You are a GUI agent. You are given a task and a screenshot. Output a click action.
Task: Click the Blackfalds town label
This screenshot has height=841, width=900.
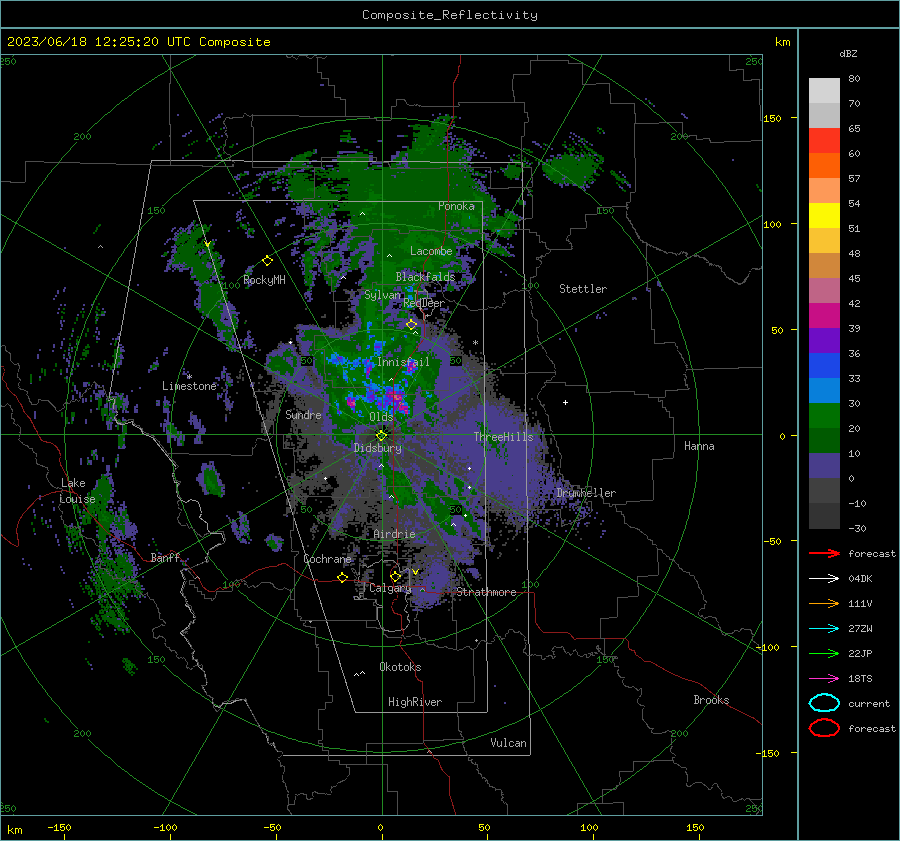425,277
